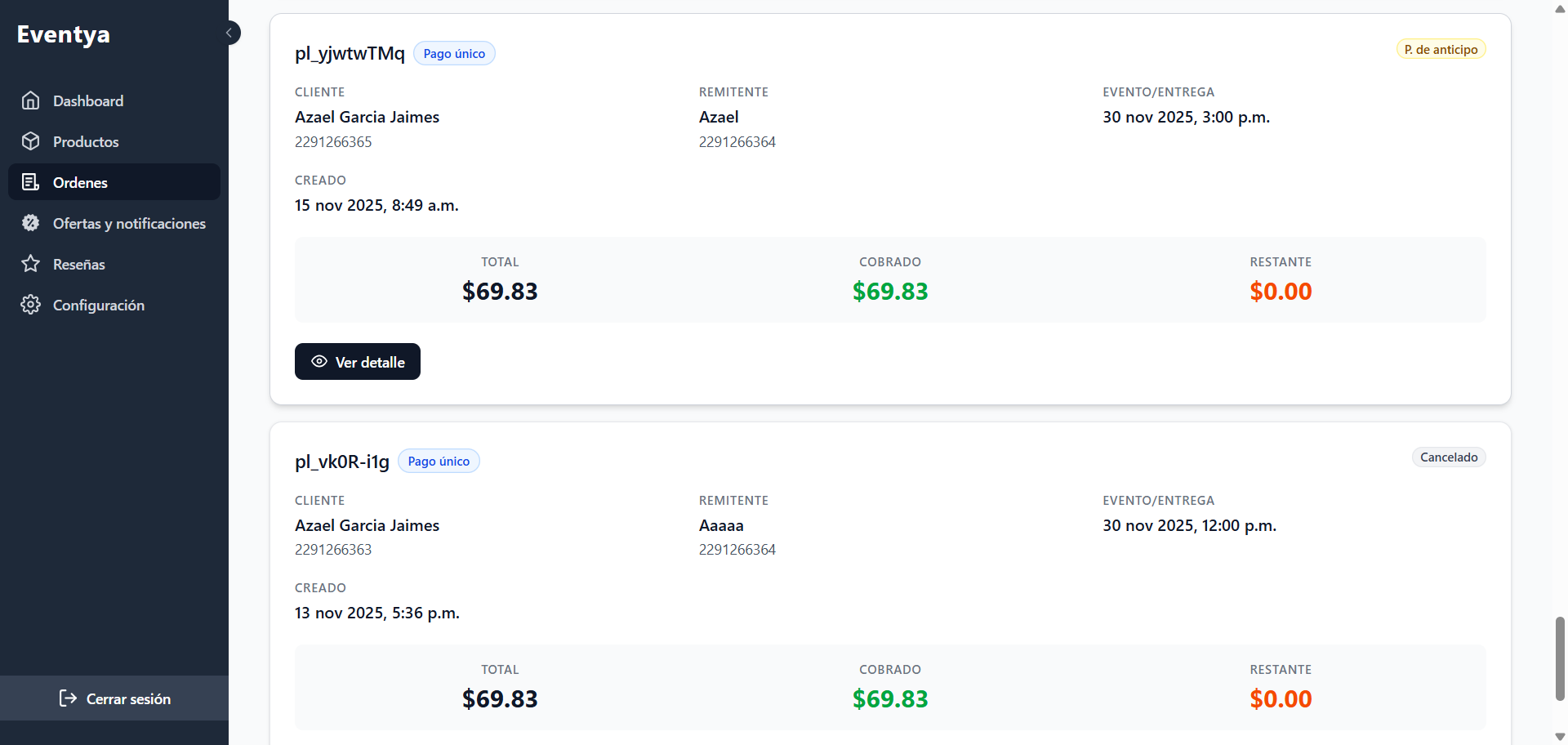Click the Ordenes list icon
The height and width of the screenshot is (745, 1568).
[x=31, y=182]
